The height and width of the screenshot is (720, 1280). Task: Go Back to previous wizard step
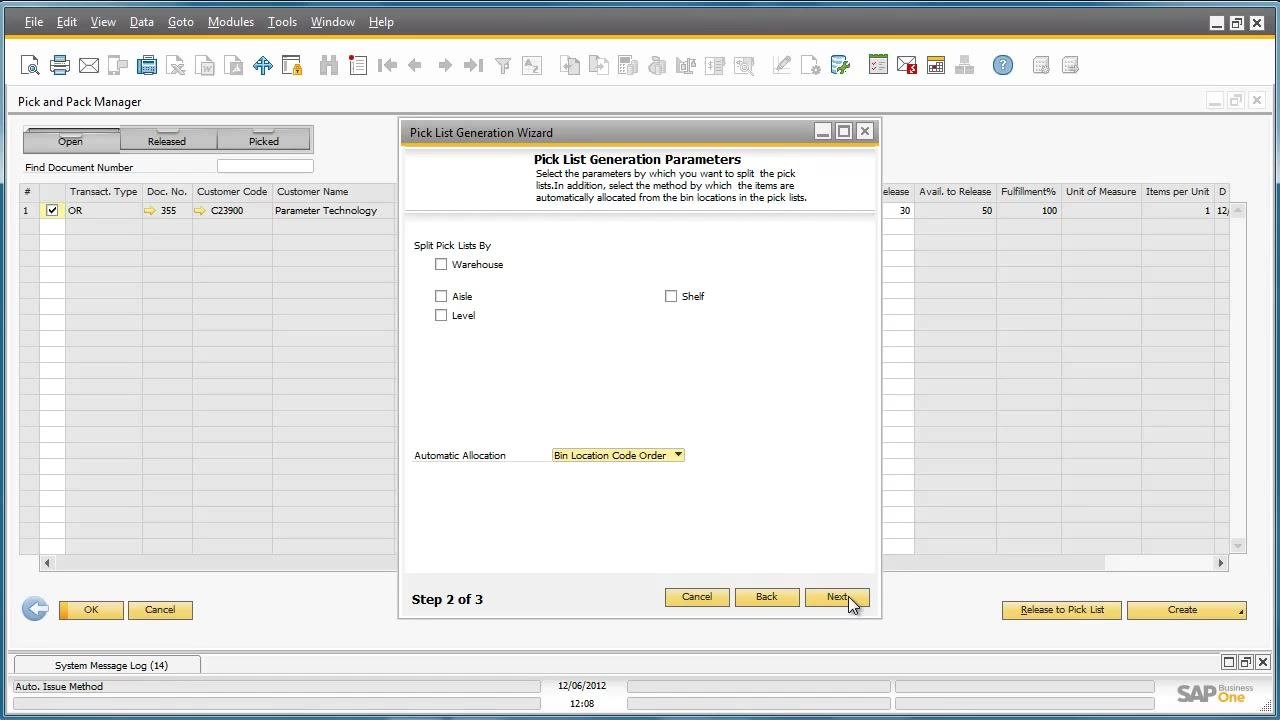pyautogui.click(x=767, y=597)
